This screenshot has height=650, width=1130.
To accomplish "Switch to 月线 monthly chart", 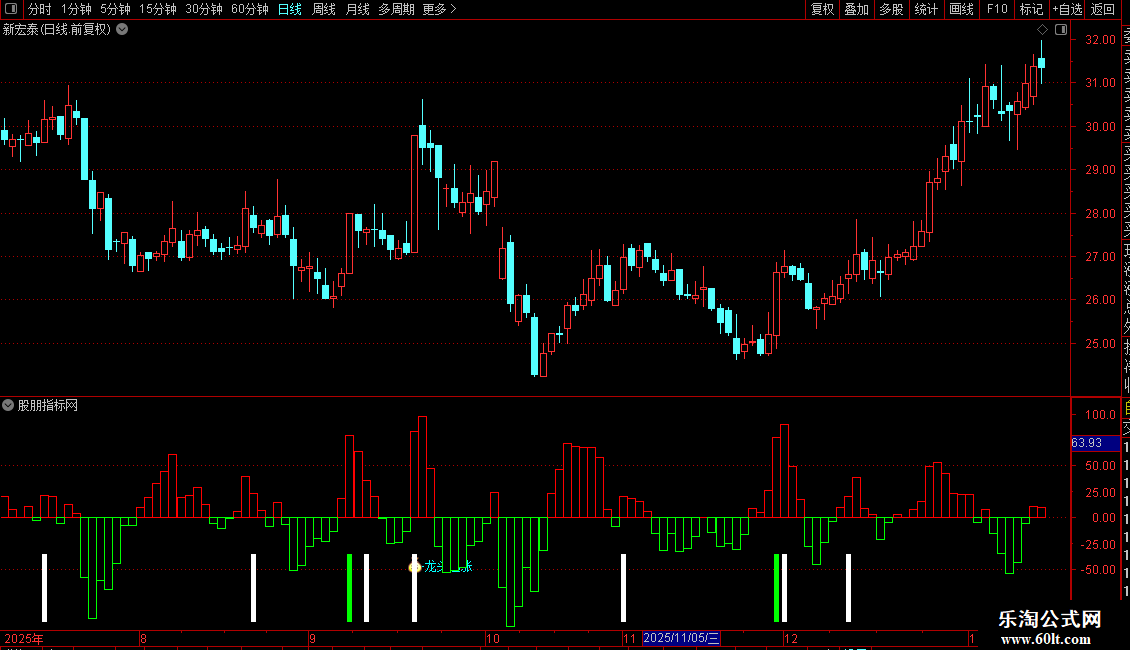I will (357, 9).
